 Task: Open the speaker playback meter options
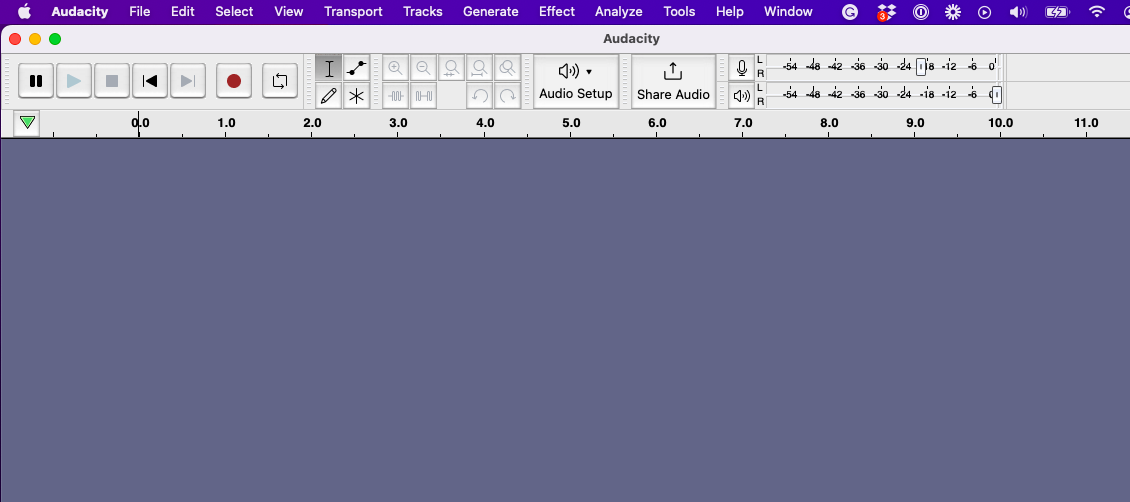(x=742, y=95)
